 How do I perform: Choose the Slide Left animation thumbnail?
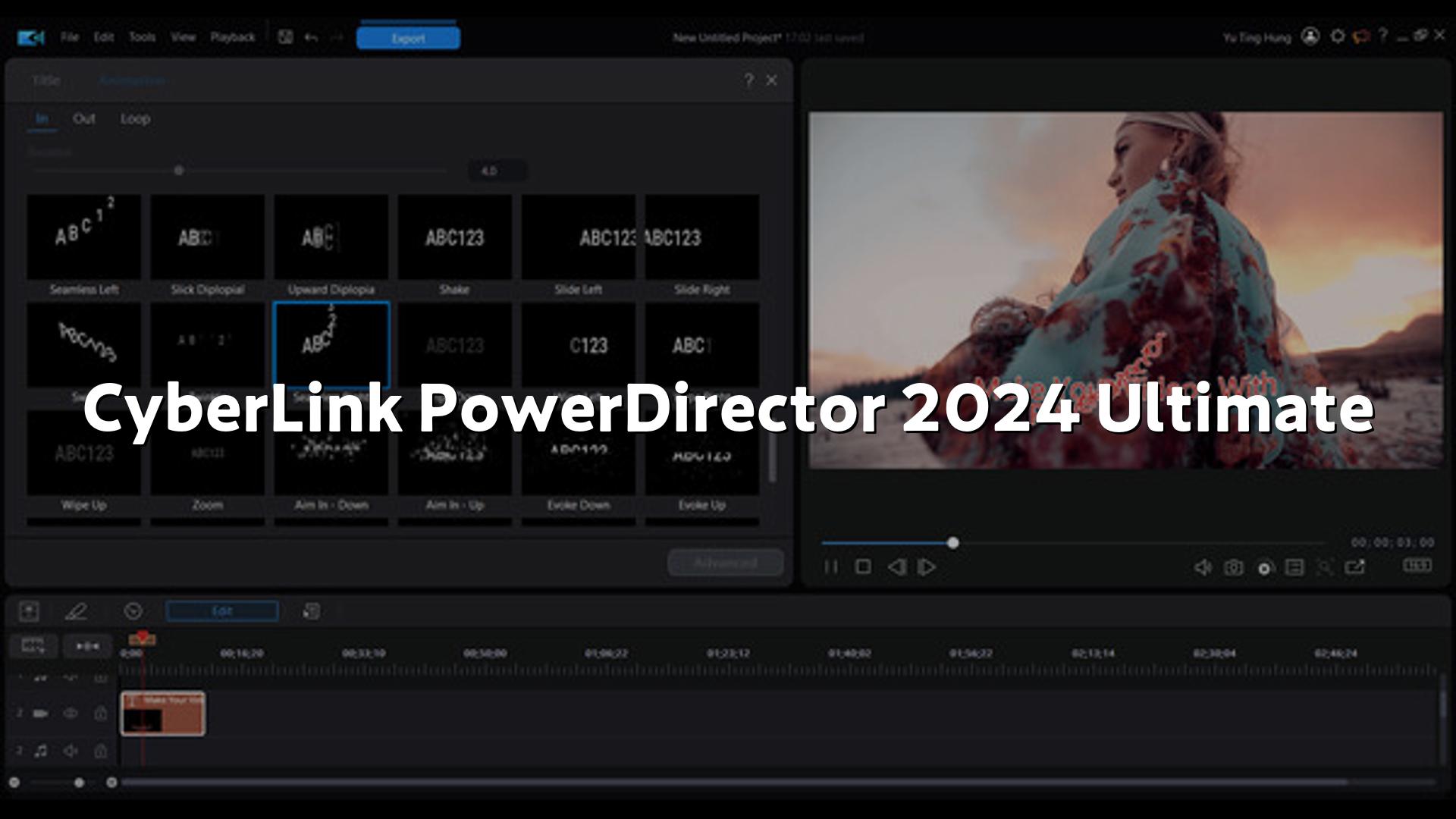click(579, 237)
